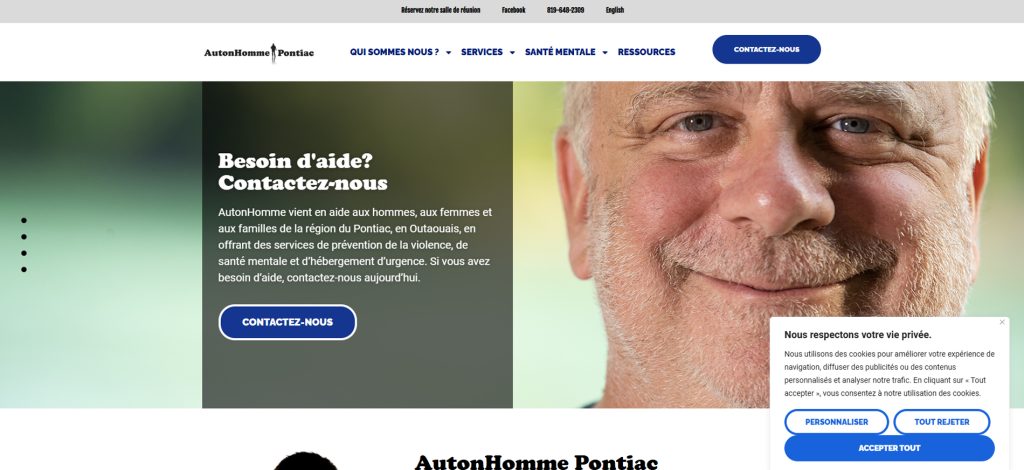Screen dimensions: 1024x470
Task: Open the Ressources menu item
Action: pos(647,52)
